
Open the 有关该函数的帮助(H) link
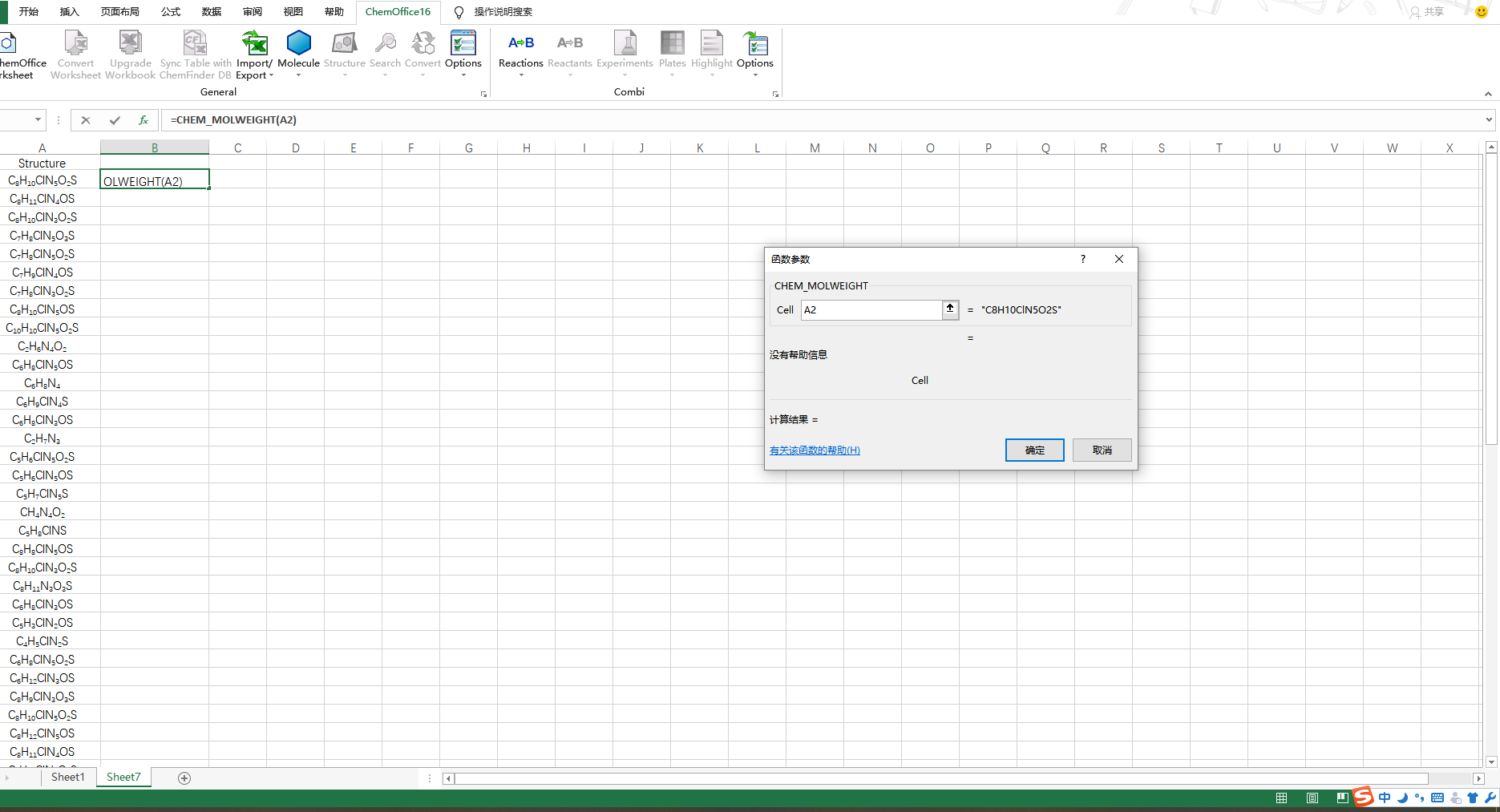815,450
